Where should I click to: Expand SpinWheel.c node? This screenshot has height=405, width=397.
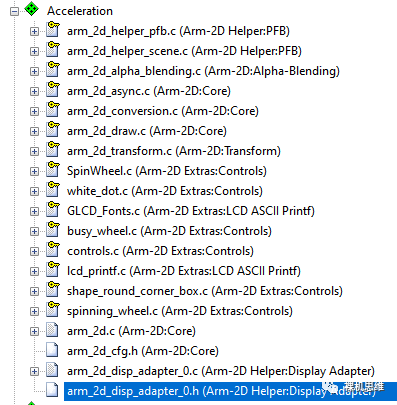click(x=34, y=172)
